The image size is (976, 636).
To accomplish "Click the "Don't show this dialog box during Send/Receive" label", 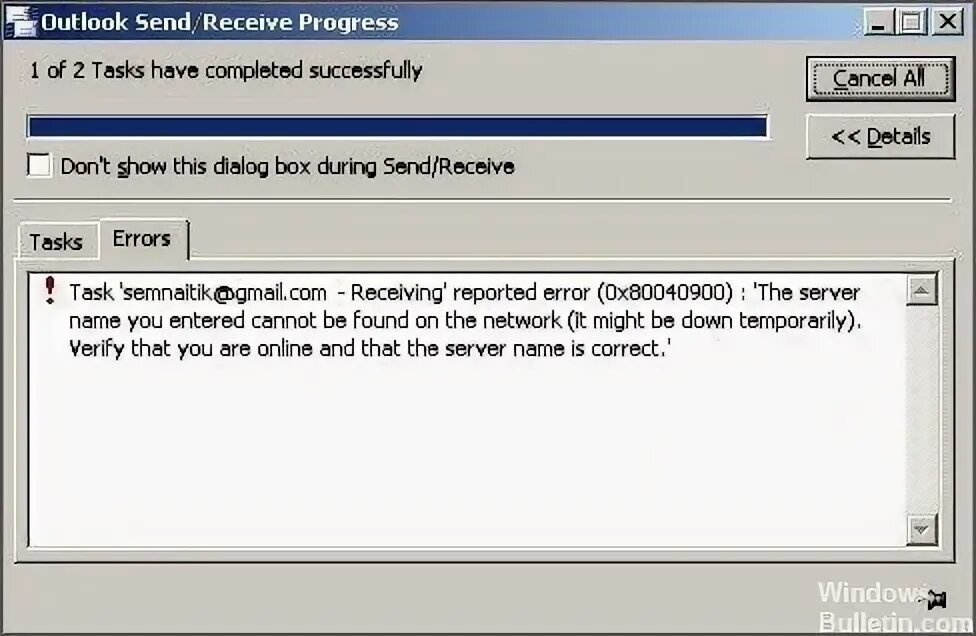I will [x=287, y=167].
